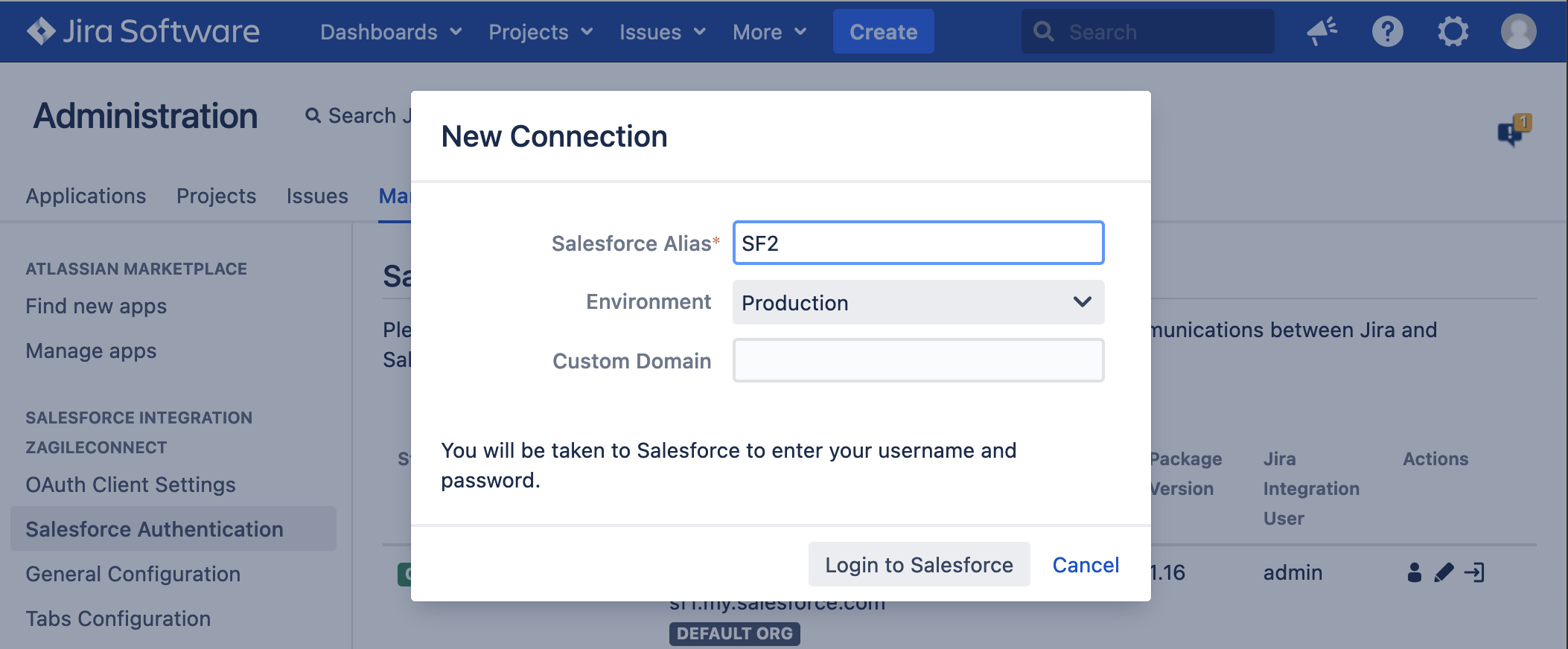
Task: Click the user icon in Actions column
Action: tap(1415, 572)
